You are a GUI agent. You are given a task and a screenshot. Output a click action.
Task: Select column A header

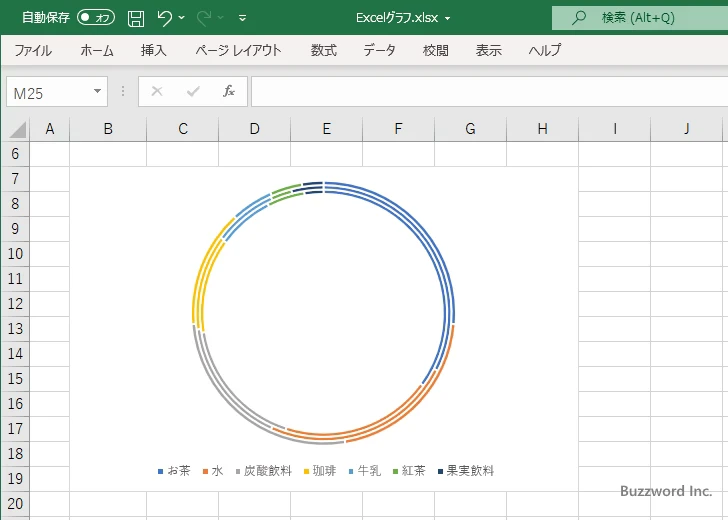(x=50, y=129)
